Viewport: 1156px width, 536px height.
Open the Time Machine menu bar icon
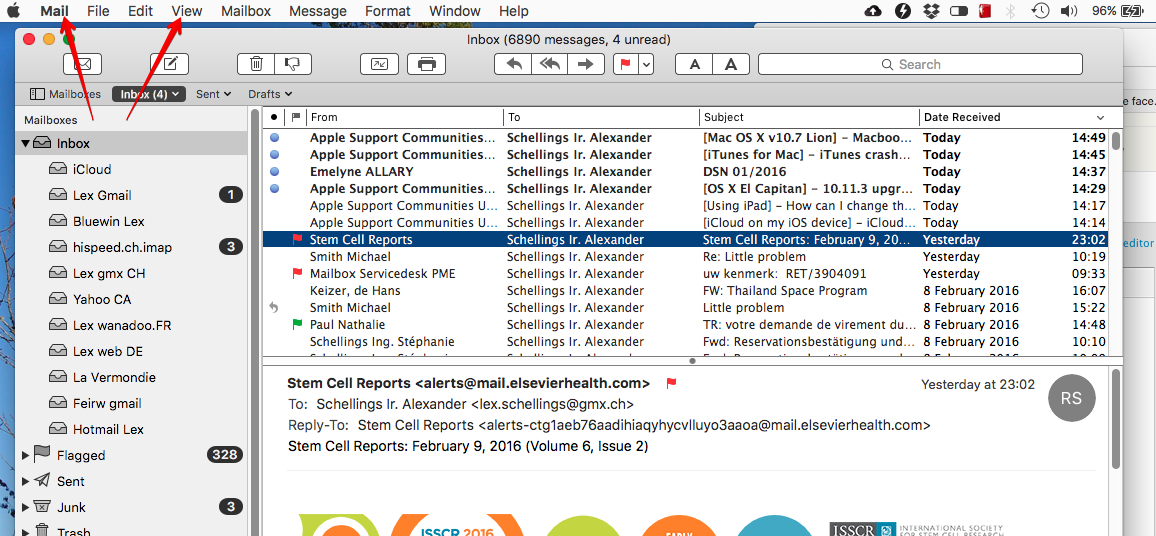pyautogui.click(x=1040, y=11)
